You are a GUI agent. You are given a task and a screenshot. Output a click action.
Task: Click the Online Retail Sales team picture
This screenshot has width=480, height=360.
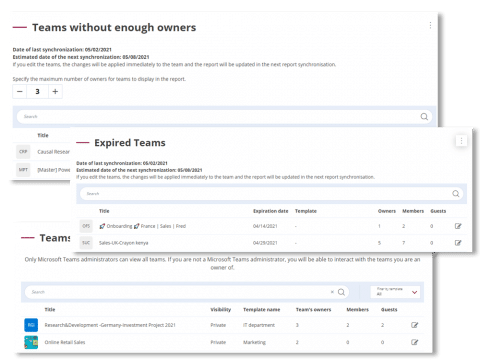(31, 342)
